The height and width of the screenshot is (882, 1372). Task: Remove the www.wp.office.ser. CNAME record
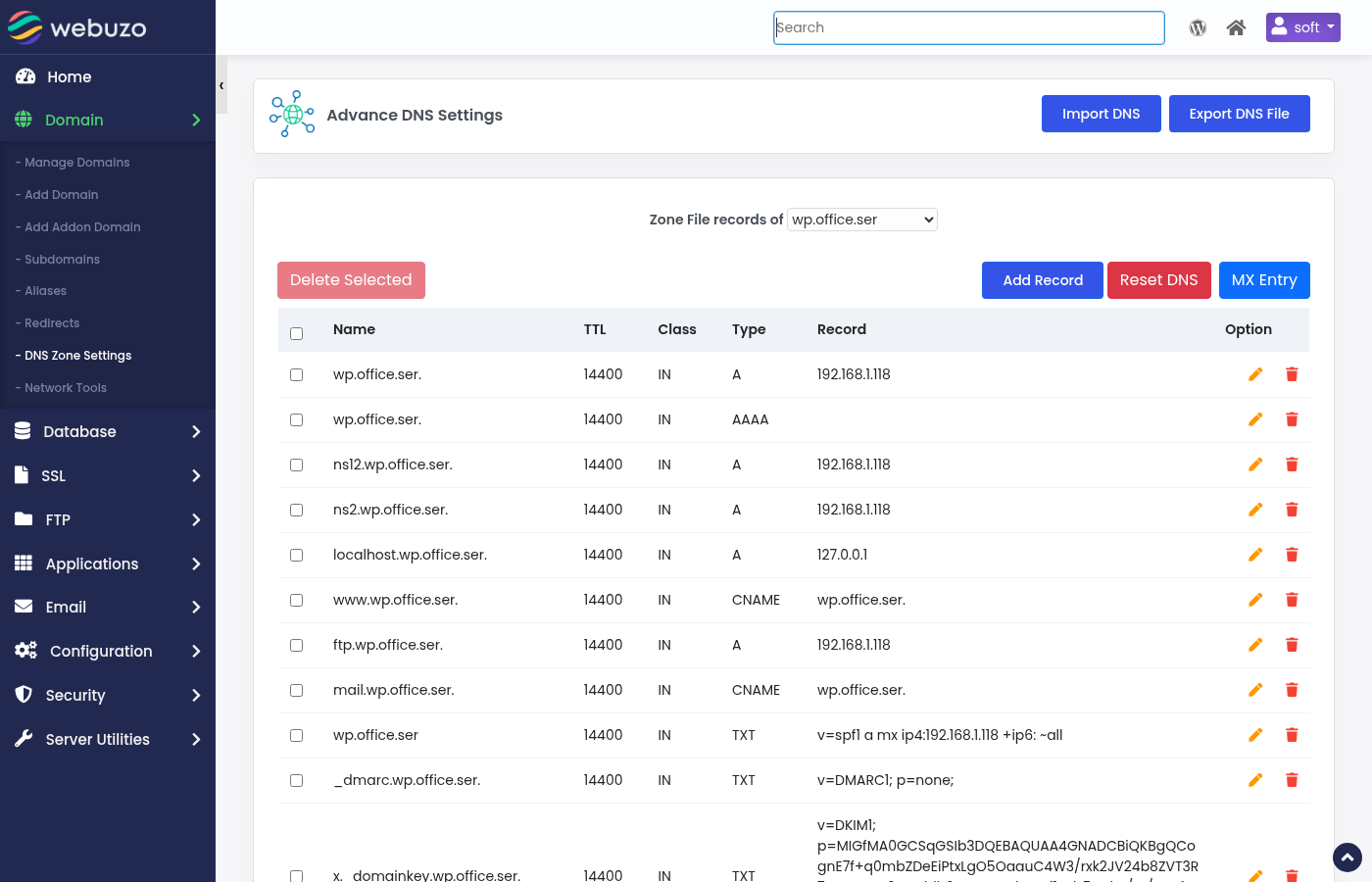[1292, 600]
